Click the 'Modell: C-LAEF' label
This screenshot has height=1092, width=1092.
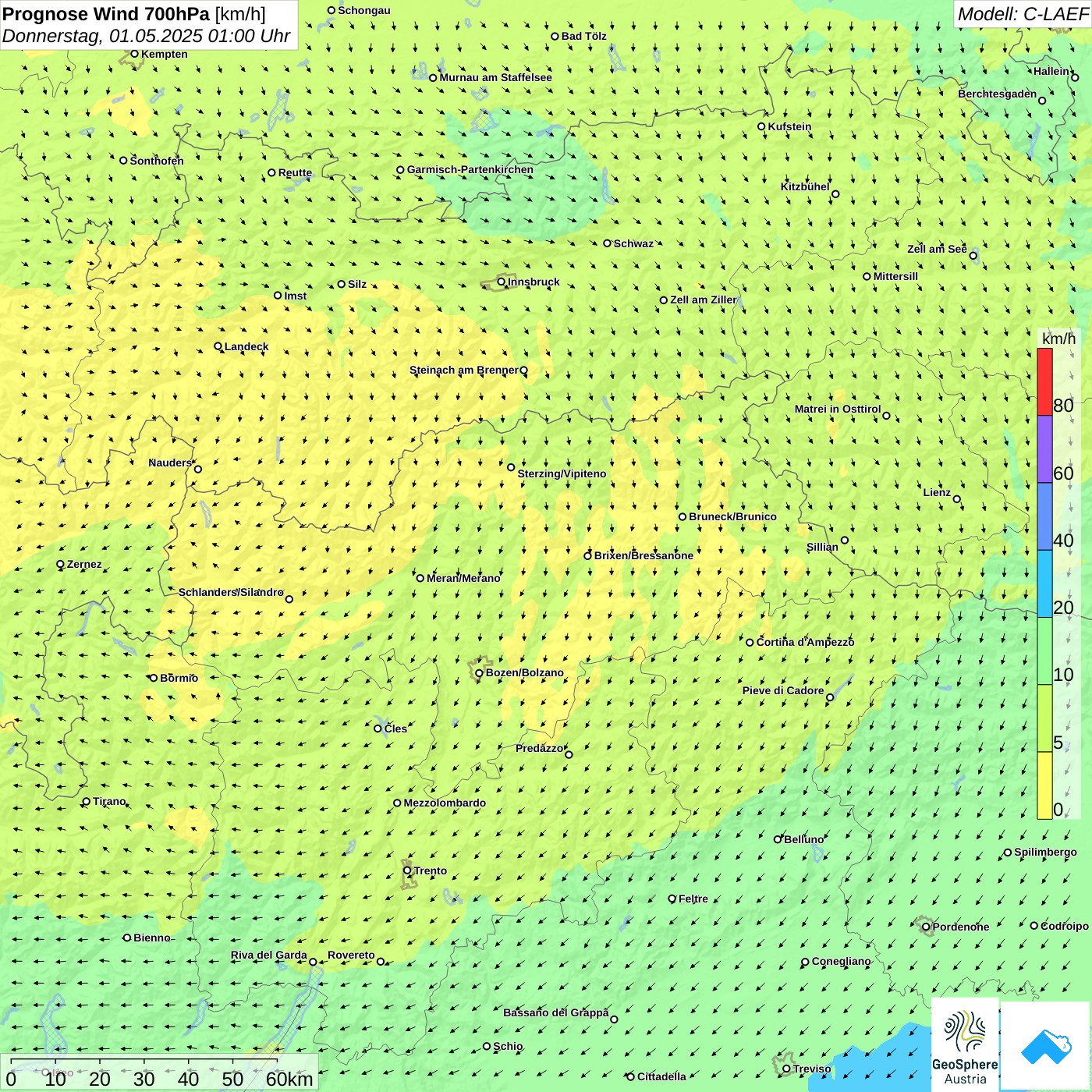(x=1023, y=14)
